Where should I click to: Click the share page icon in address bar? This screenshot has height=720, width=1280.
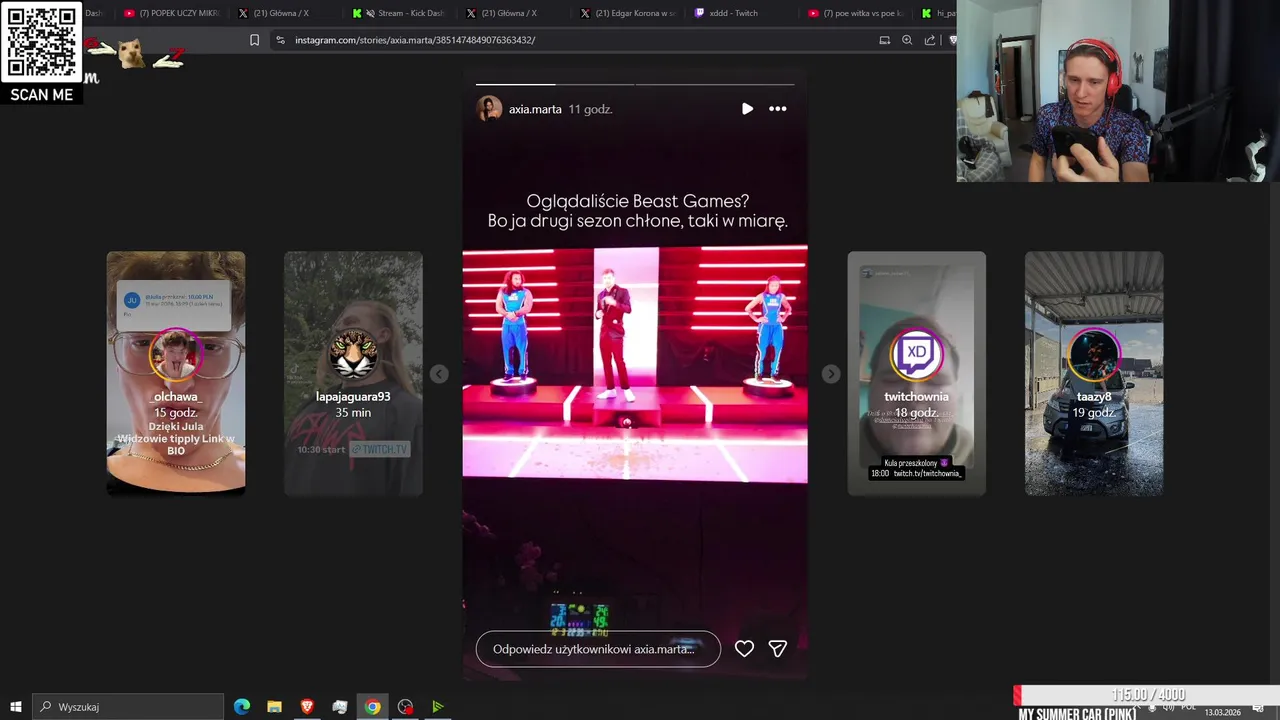click(x=930, y=40)
